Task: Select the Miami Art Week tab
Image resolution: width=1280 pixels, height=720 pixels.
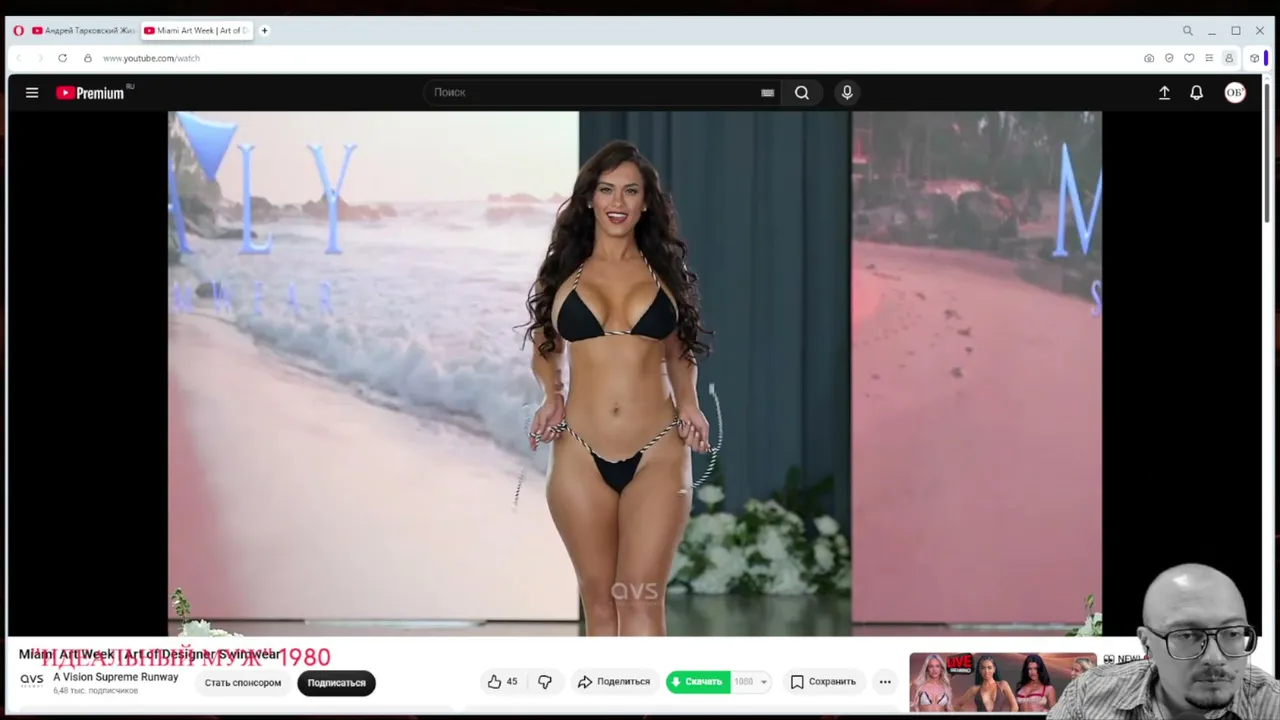Action: 196,31
